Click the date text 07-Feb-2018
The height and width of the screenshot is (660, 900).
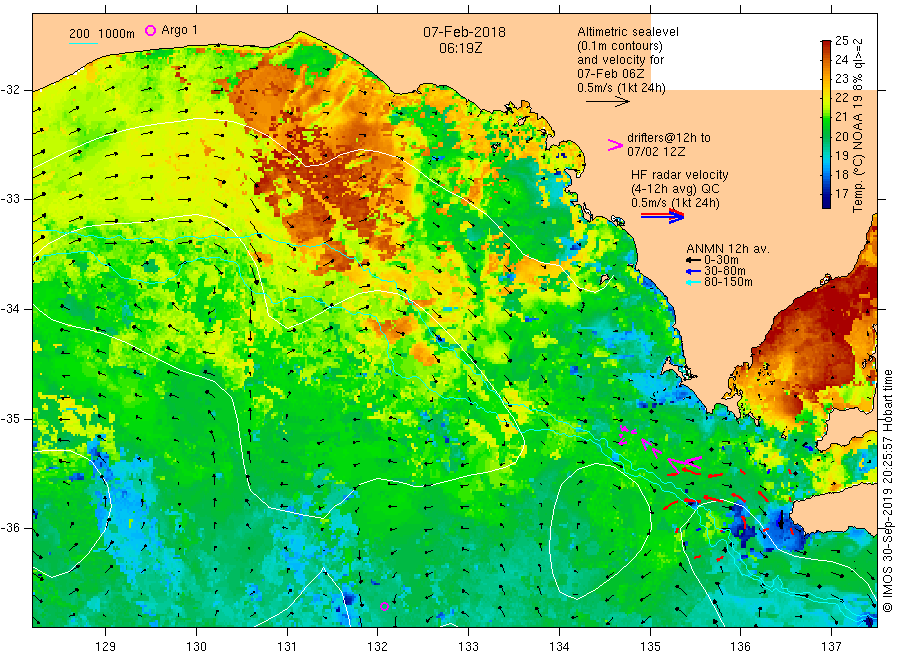(464, 32)
